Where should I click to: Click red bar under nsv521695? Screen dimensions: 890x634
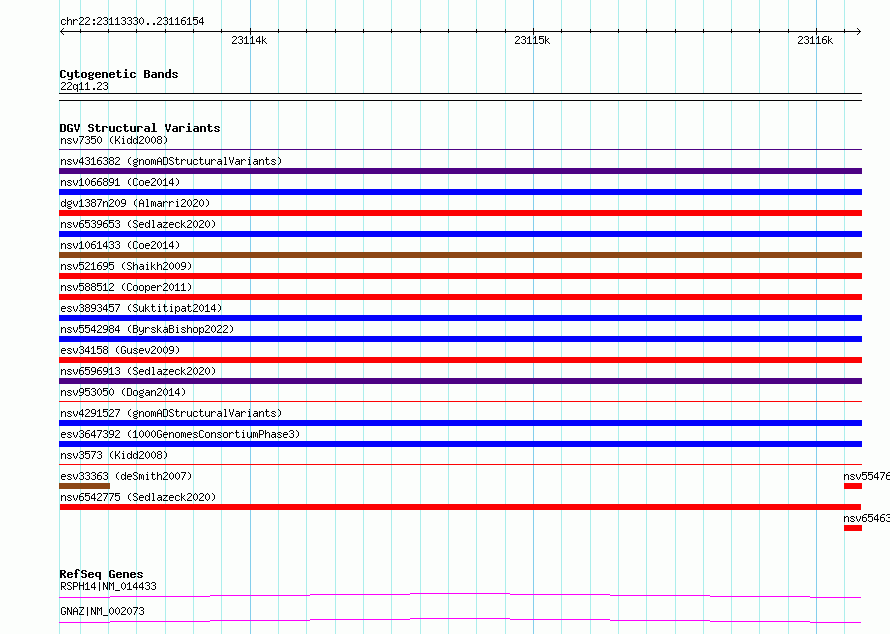(460, 276)
